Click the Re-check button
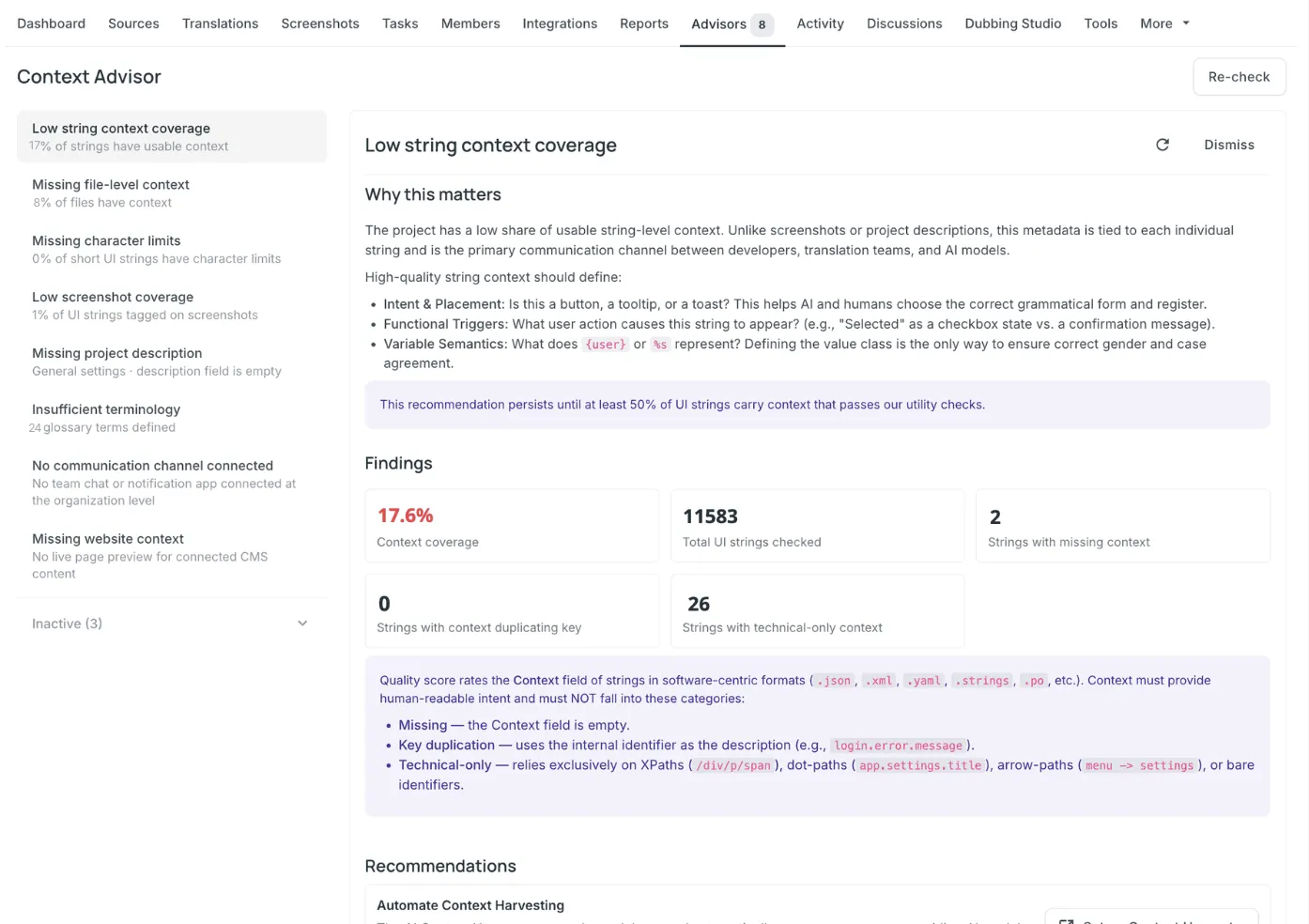The height and width of the screenshot is (924, 1309). pyautogui.click(x=1239, y=77)
